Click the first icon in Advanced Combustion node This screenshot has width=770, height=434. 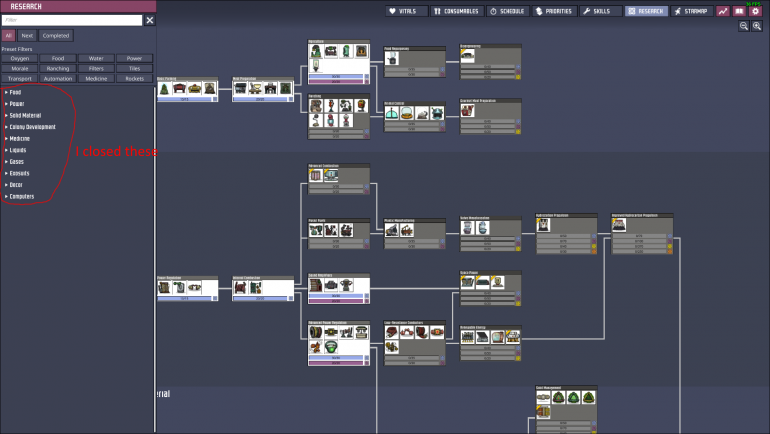(316, 175)
